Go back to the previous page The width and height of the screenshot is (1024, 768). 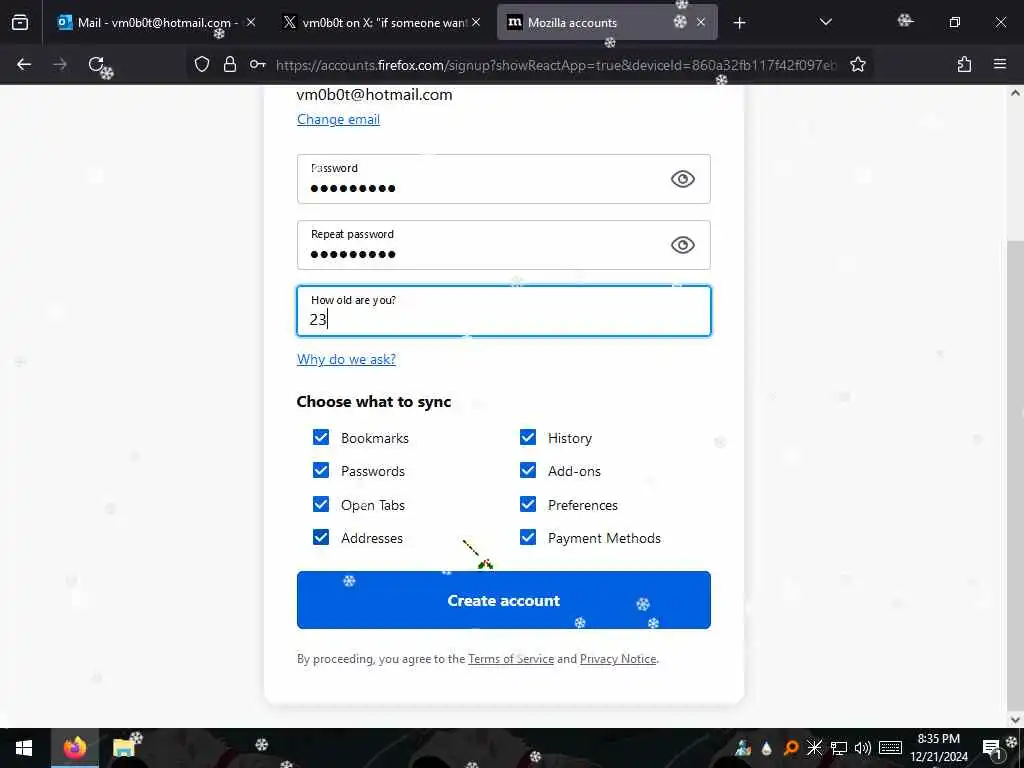click(x=24, y=64)
